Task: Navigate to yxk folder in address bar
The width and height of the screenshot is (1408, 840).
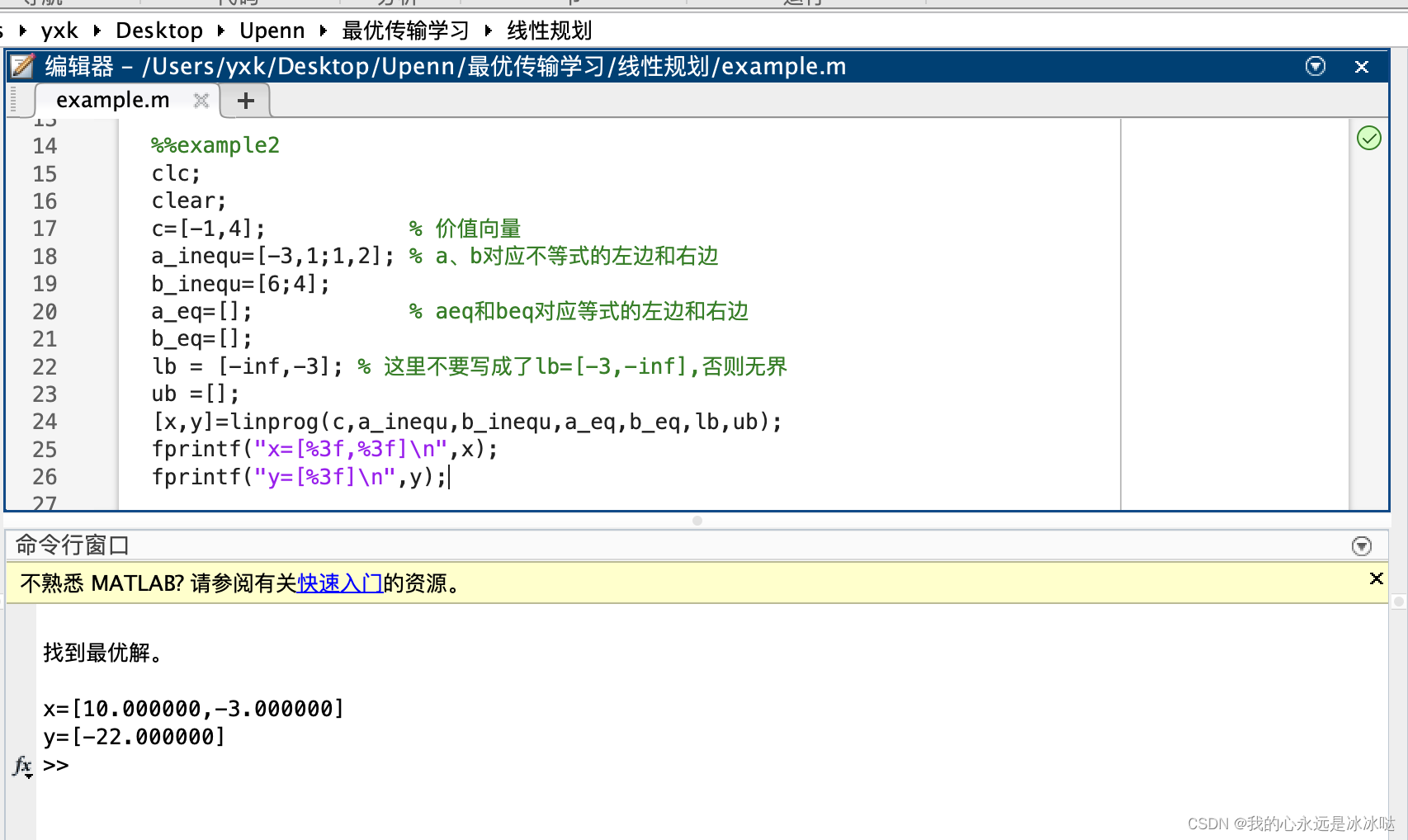Action: coord(59,31)
